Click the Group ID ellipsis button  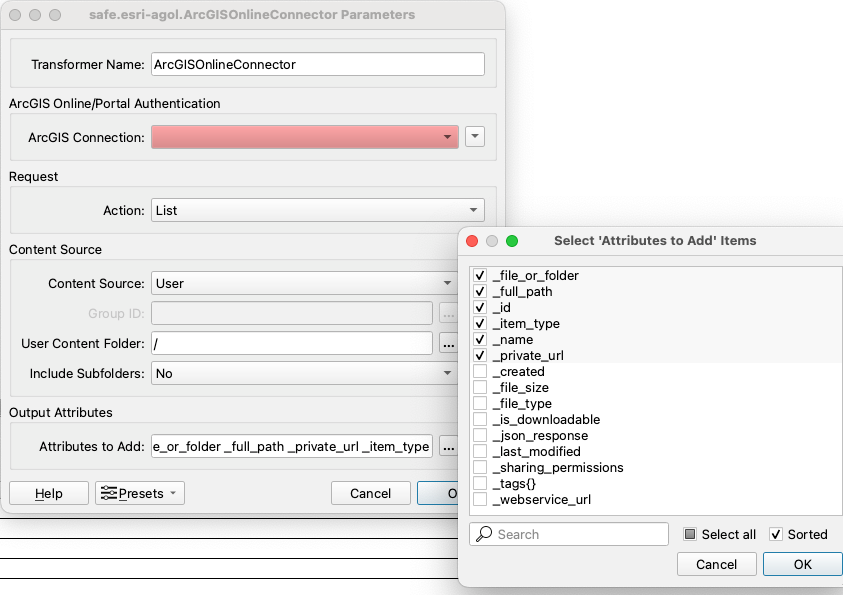click(448, 313)
